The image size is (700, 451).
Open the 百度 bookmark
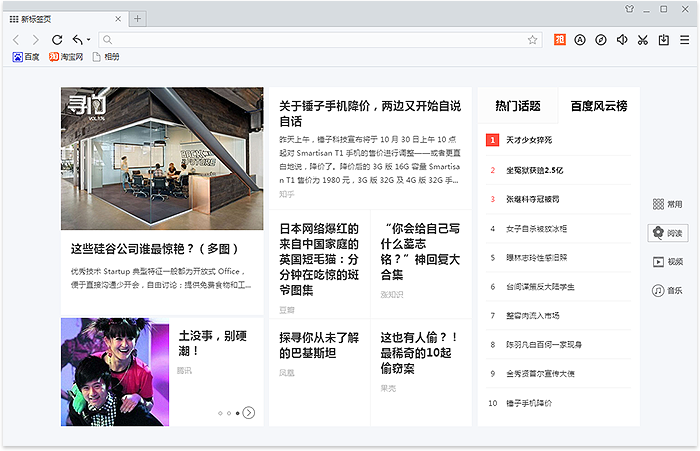click(26, 57)
